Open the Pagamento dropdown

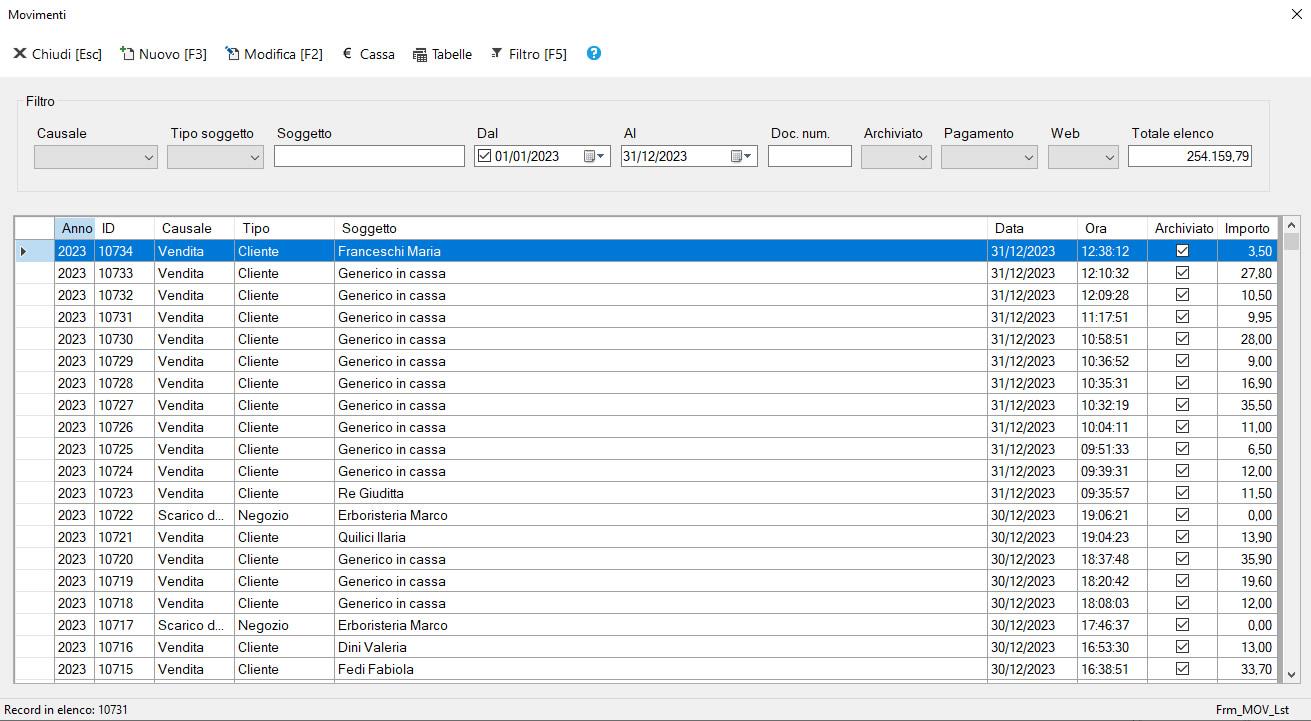click(x=990, y=157)
